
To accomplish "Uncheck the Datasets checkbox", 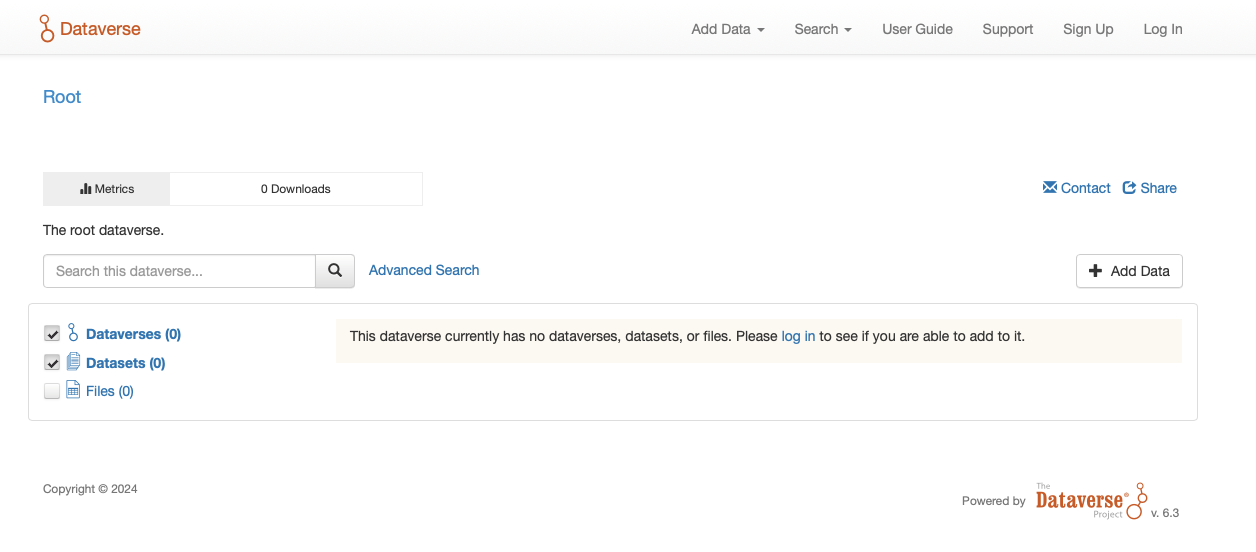I will [x=52, y=363].
